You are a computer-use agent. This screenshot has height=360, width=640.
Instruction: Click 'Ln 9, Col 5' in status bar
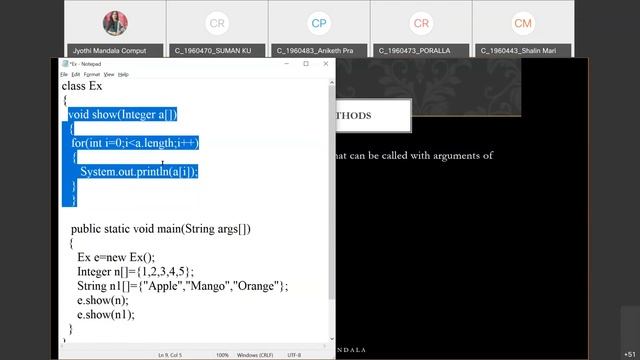tap(170, 356)
